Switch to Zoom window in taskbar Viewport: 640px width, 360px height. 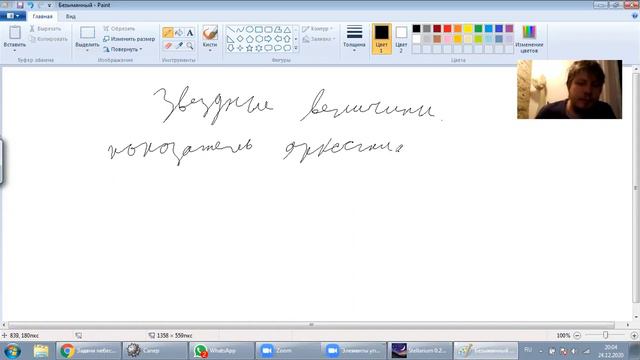tap(288, 351)
